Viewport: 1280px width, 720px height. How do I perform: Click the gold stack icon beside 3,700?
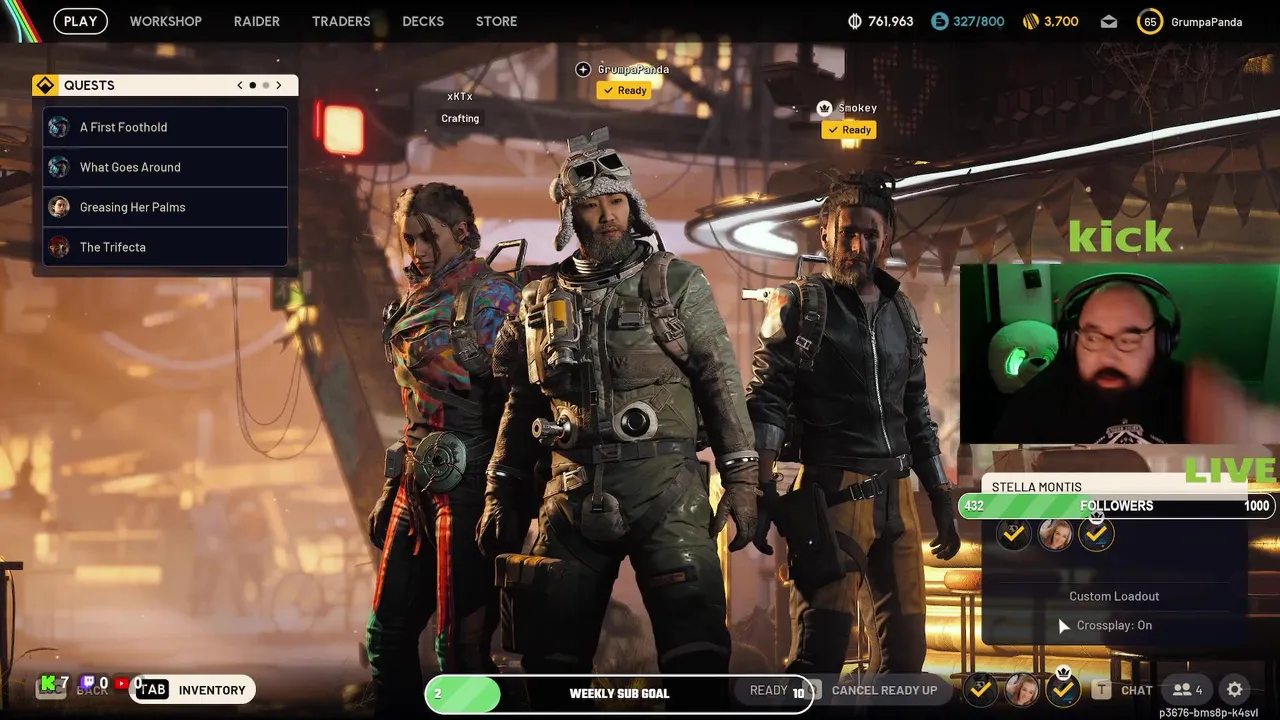(x=1031, y=21)
